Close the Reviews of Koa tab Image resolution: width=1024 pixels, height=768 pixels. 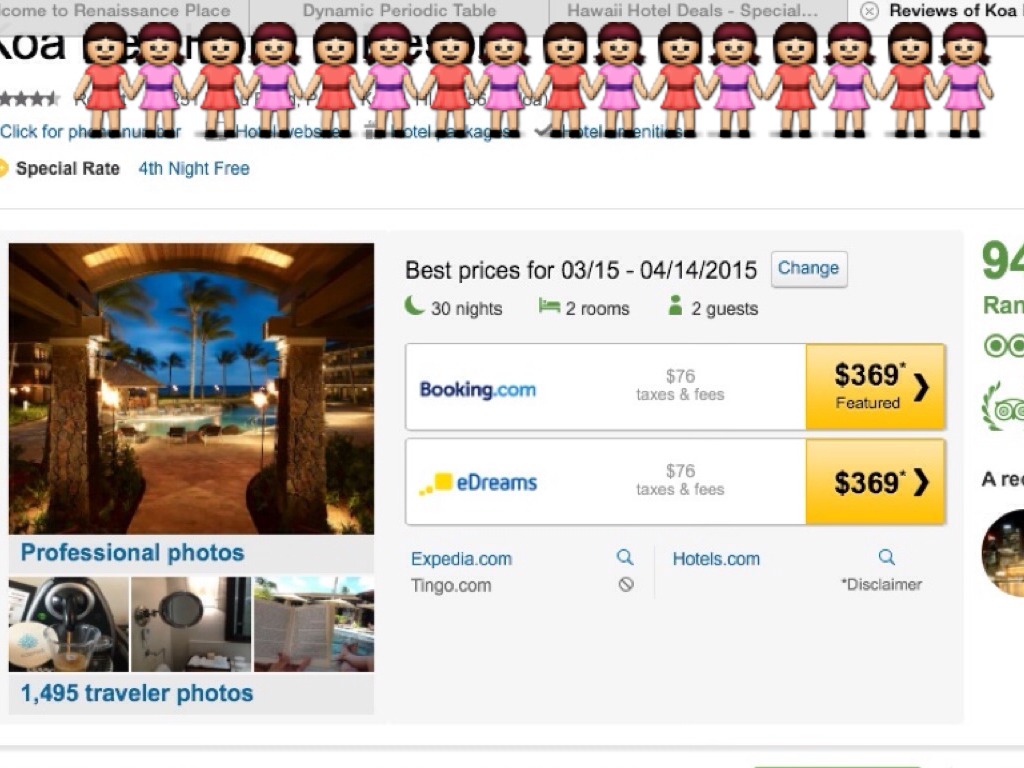[x=869, y=11]
